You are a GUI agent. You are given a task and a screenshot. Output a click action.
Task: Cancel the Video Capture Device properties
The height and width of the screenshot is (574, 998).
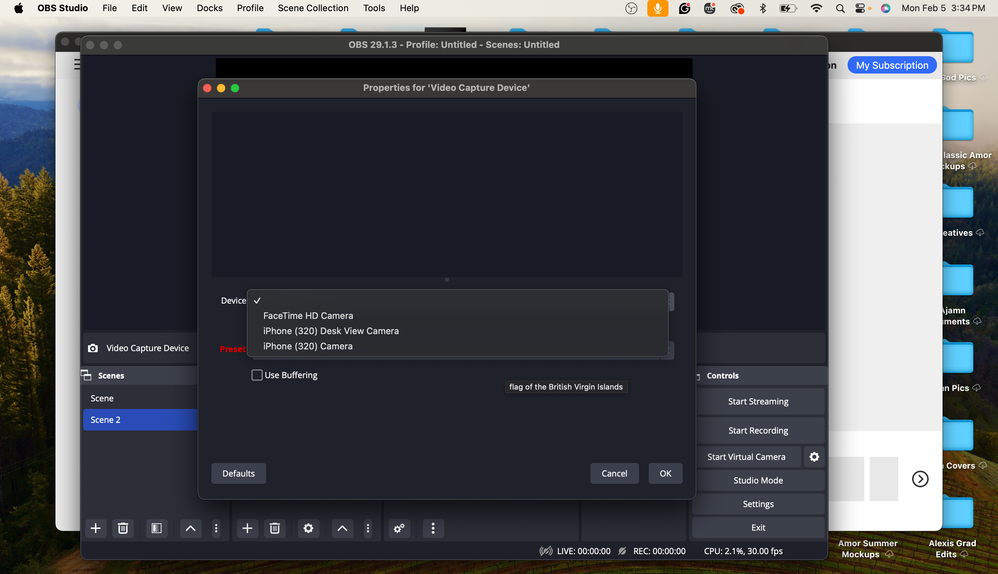[614, 473]
